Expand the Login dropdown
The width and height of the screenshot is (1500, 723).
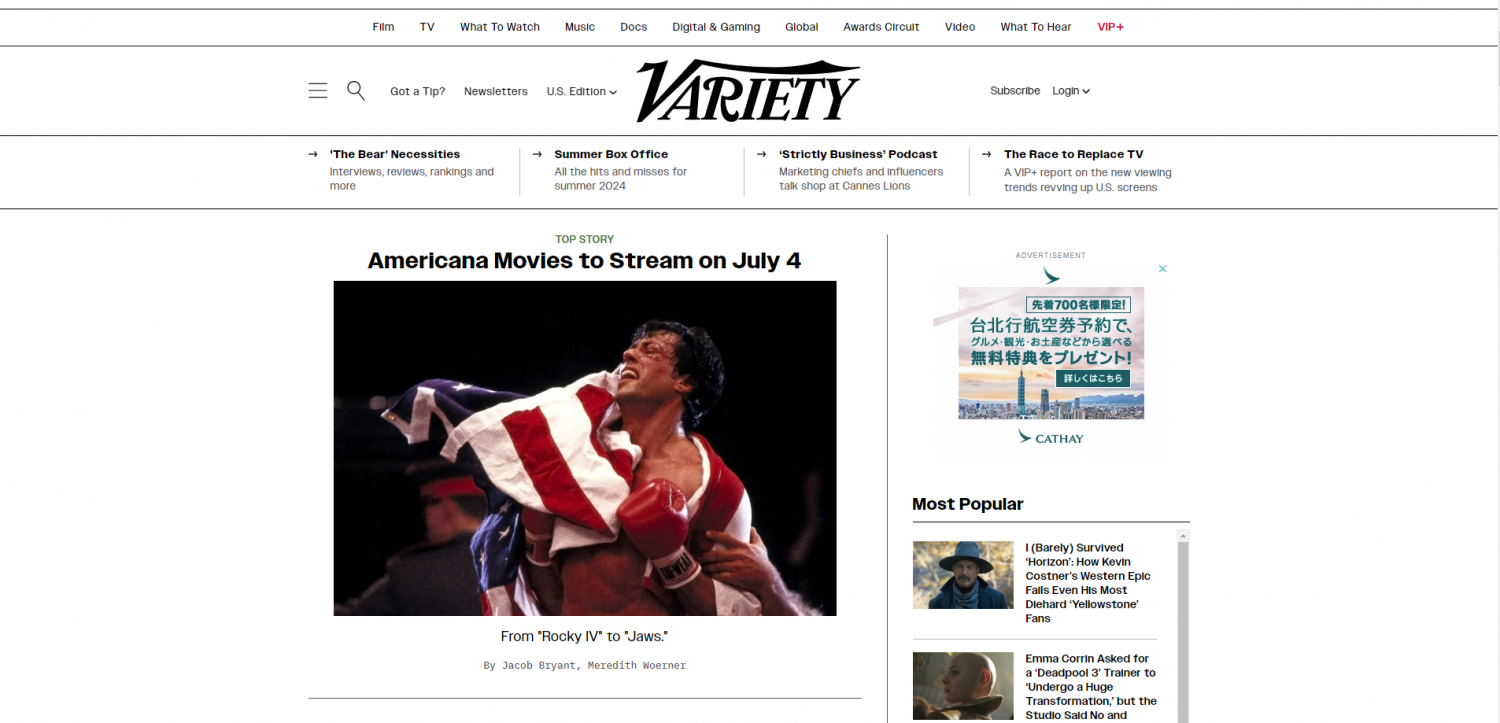coord(1071,91)
